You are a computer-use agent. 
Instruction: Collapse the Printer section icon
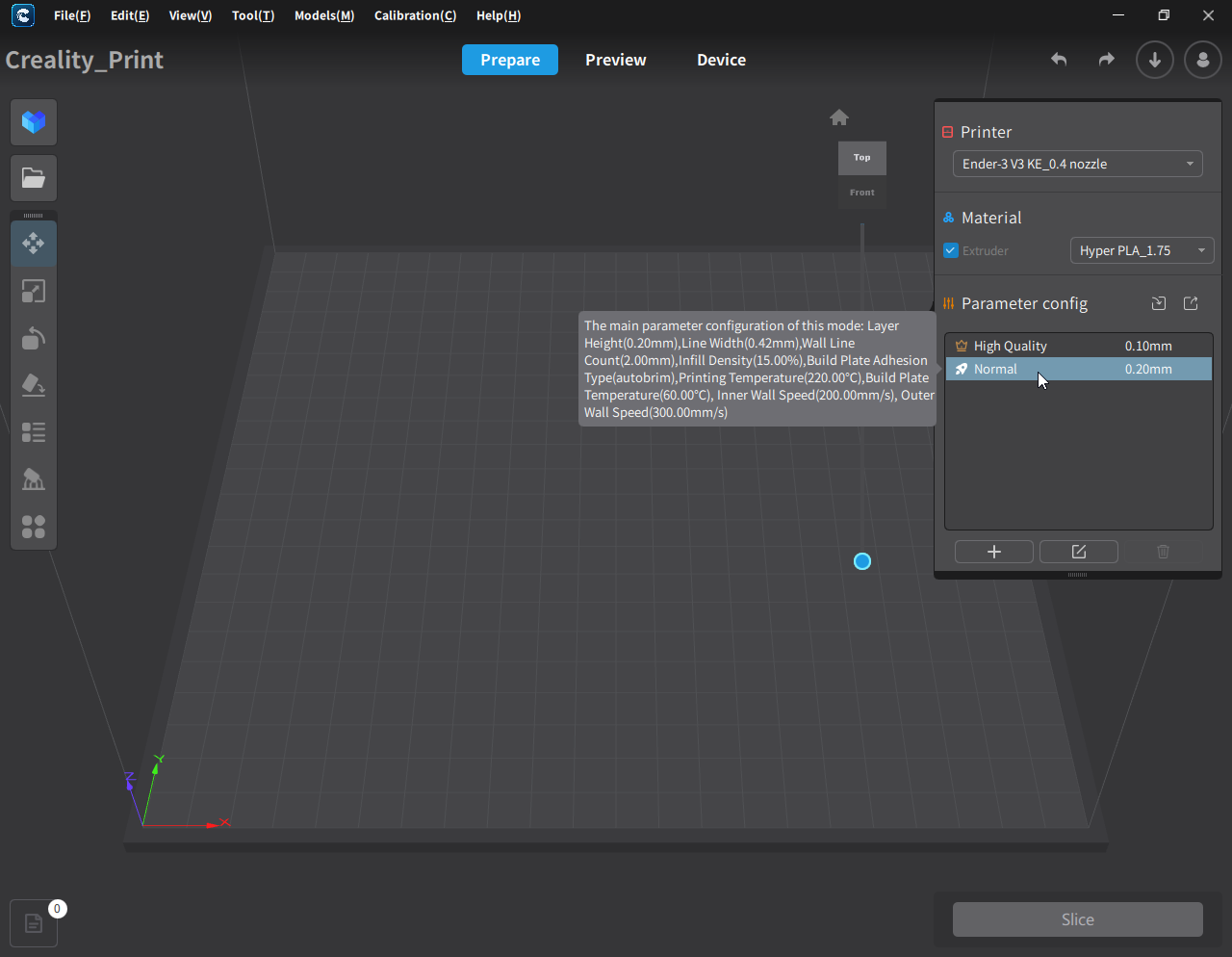pos(948,132)
